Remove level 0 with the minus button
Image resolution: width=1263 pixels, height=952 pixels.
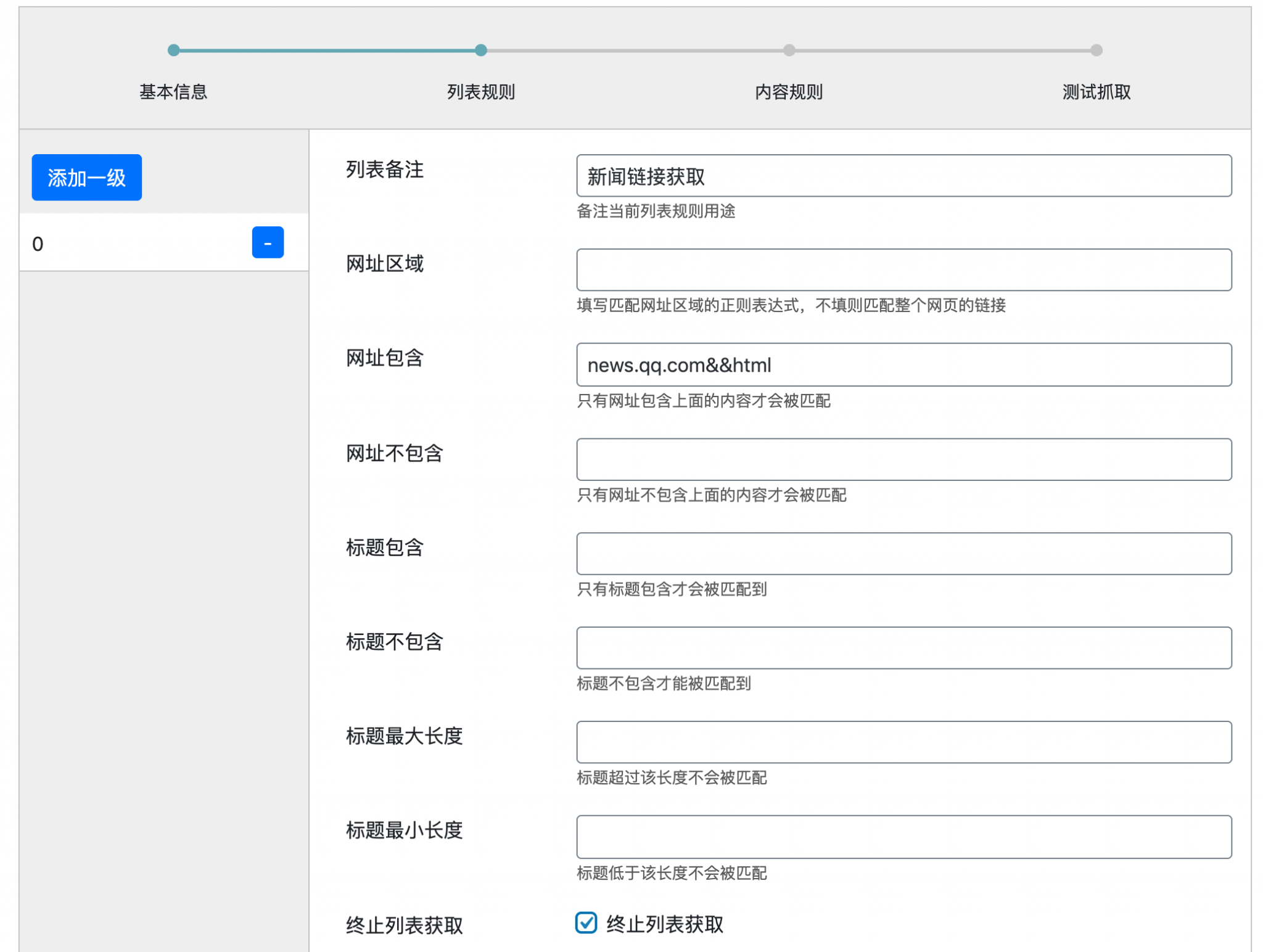point(268,242)
